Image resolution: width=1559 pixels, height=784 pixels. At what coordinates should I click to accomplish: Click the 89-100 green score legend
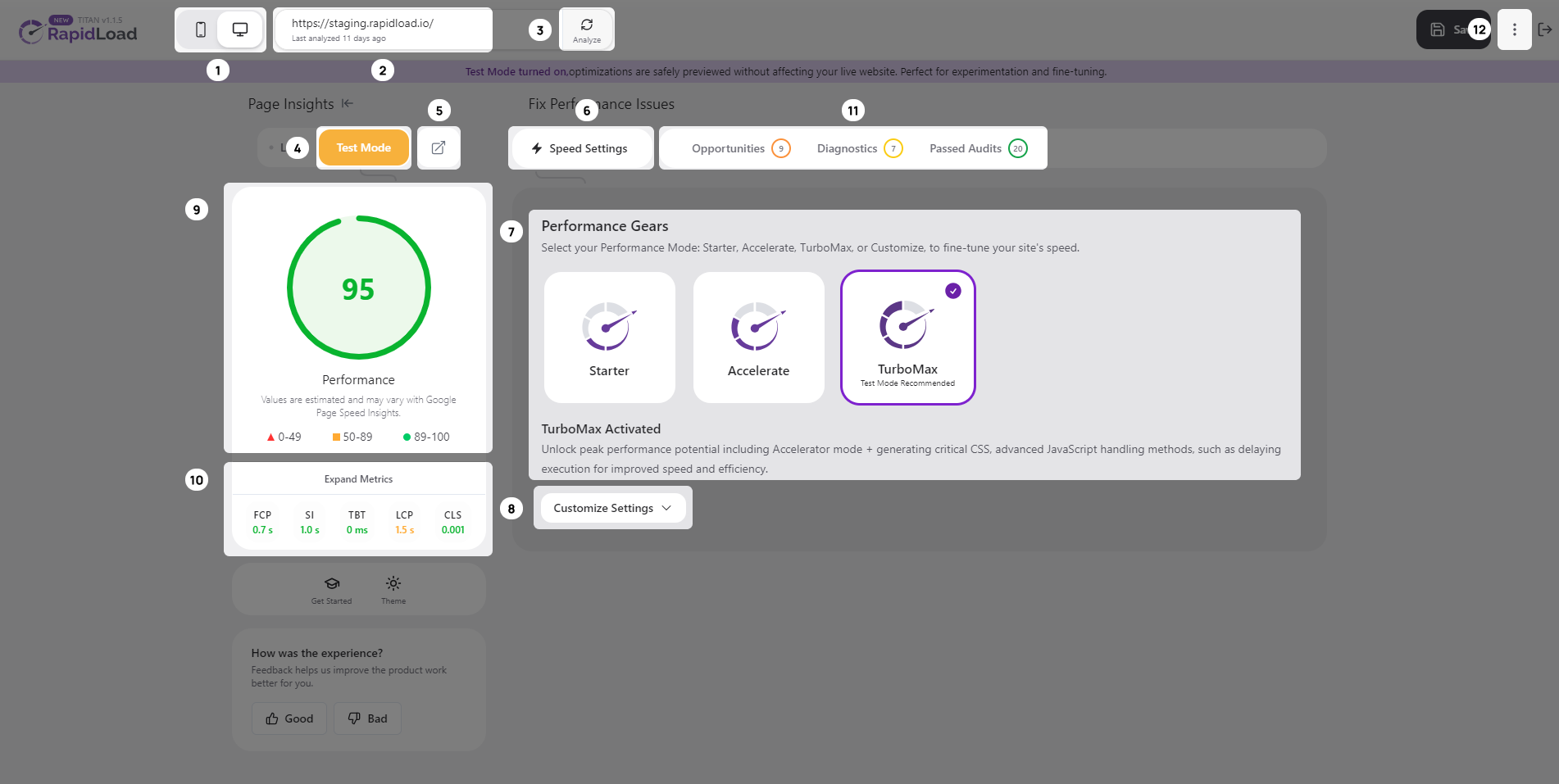(x=426, y=437)
